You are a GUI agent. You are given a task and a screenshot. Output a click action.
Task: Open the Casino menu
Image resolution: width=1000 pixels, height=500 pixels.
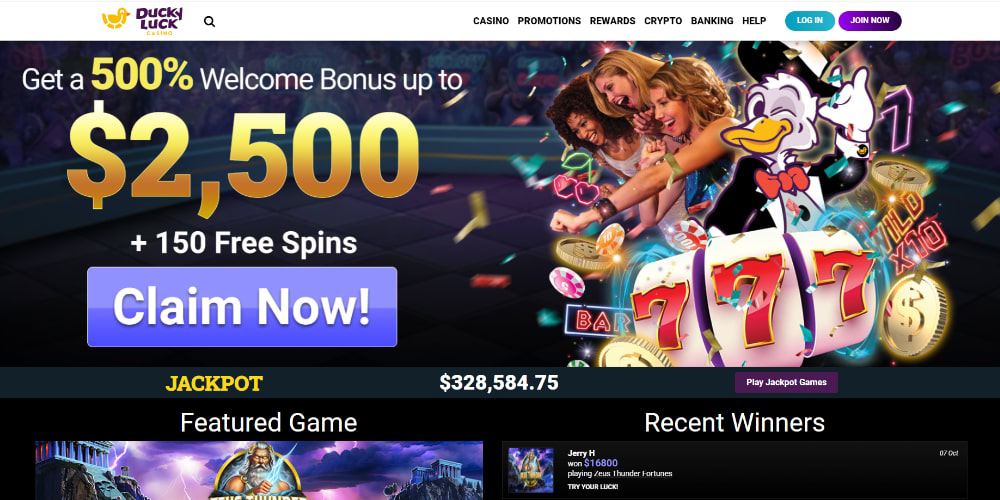(491, 20)
